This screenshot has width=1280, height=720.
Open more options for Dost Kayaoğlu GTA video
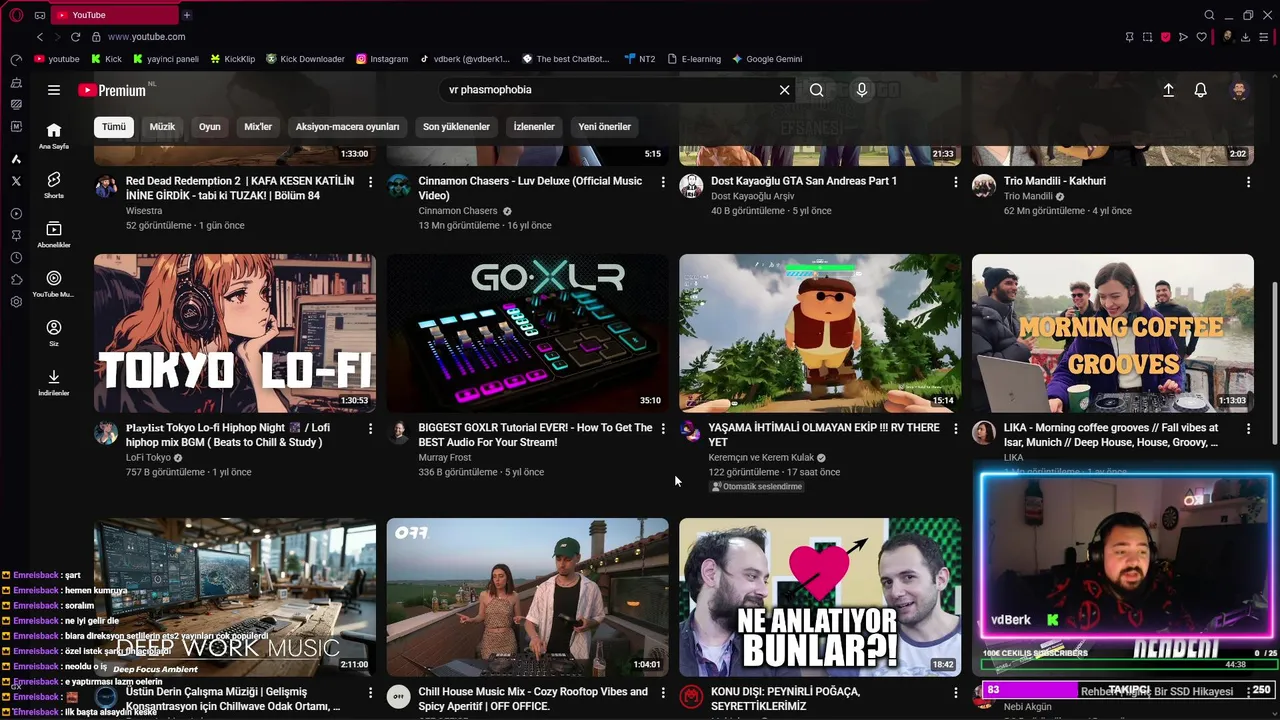point(955,182)
